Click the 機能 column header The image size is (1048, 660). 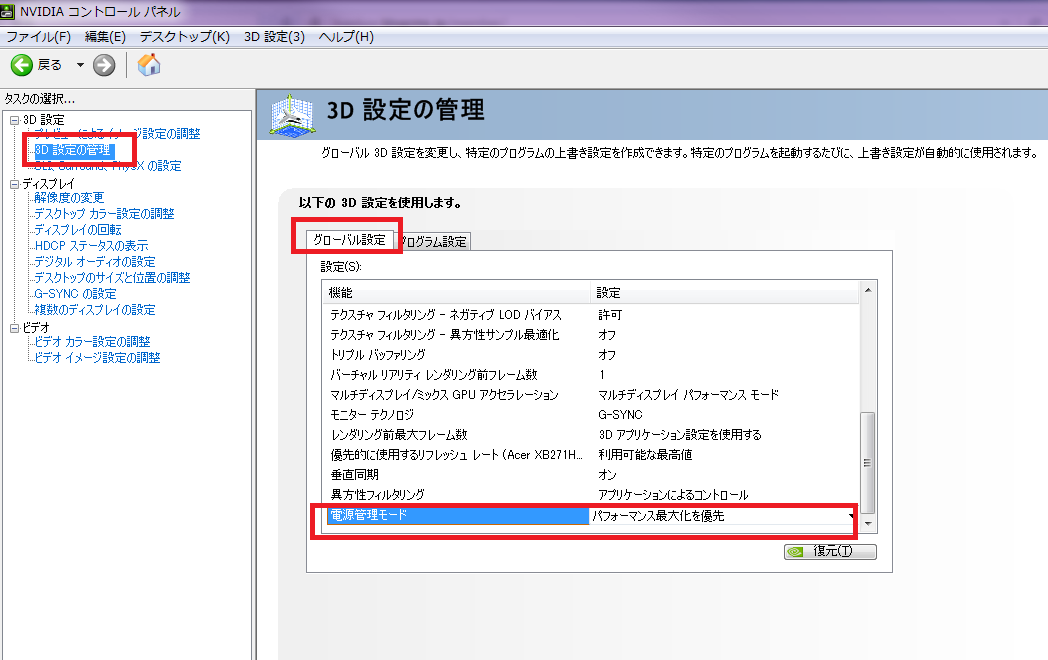pos(457,293)
